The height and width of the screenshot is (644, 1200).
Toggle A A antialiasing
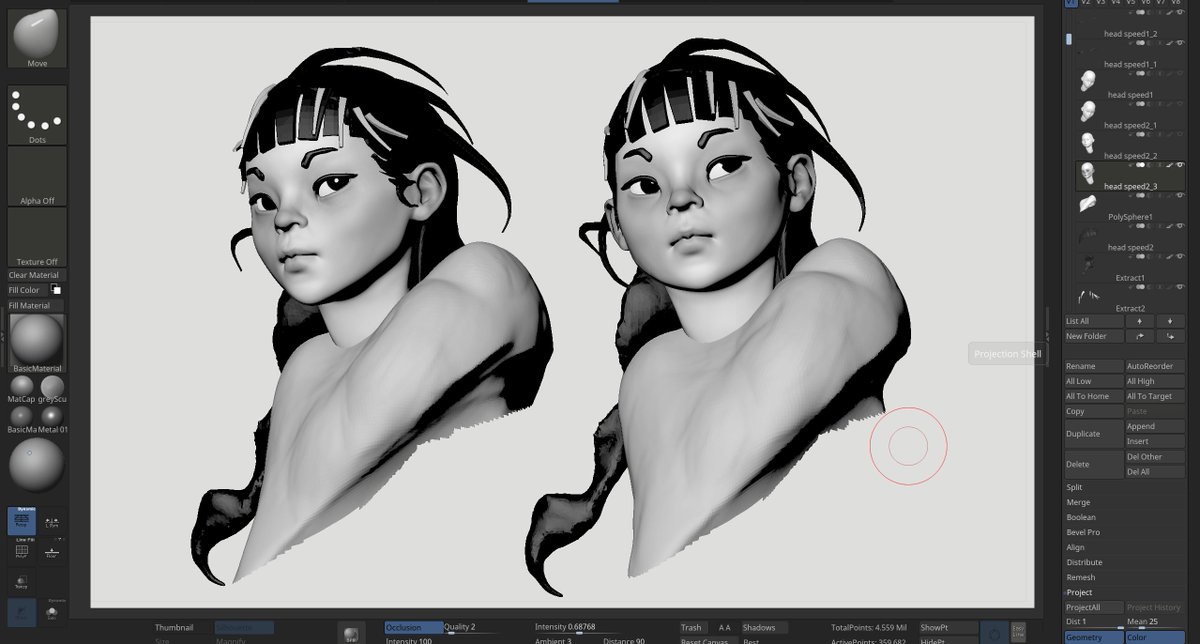(725, 627)
